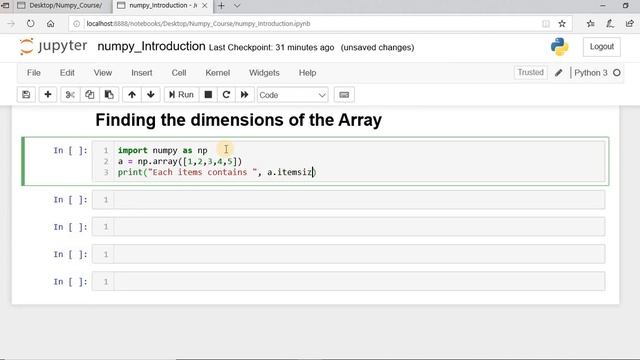Open the Cell menu

click(179, 73)
